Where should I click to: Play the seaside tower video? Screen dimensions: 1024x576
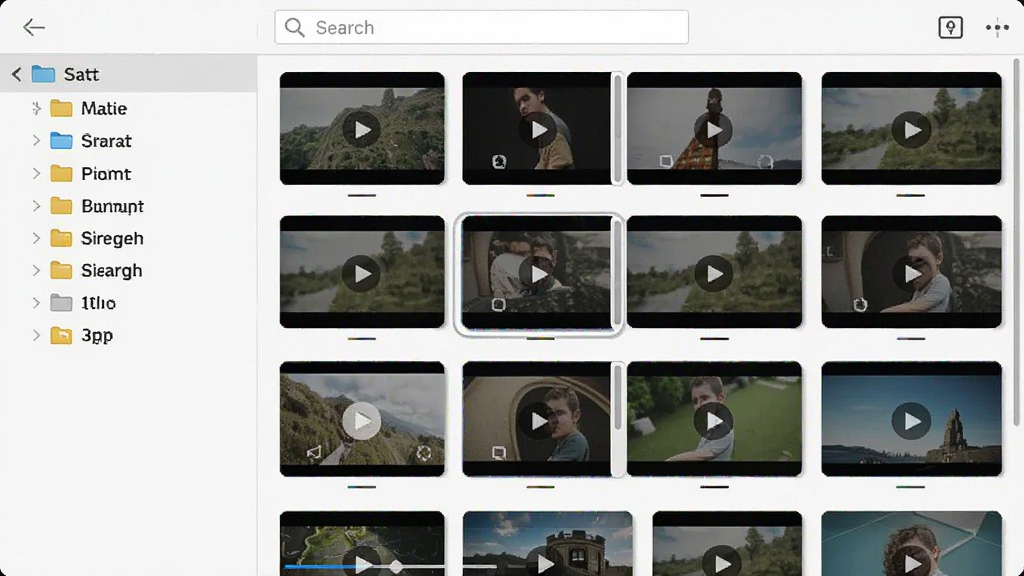point(911,421)
